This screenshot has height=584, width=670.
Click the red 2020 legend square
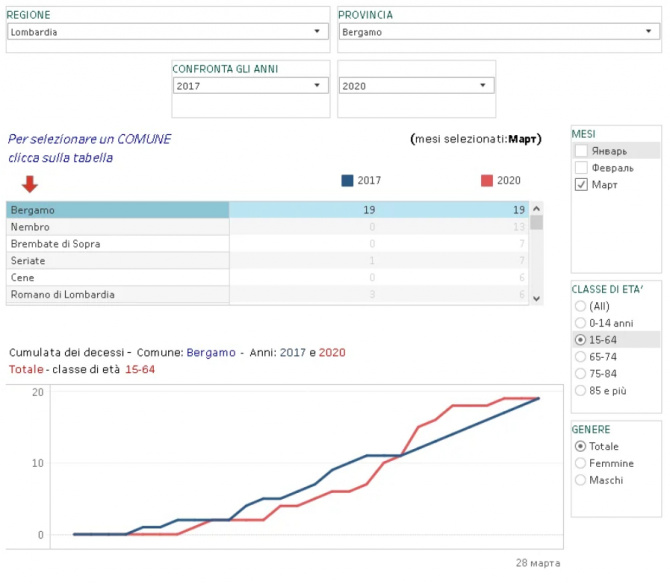tap(487, 181)
